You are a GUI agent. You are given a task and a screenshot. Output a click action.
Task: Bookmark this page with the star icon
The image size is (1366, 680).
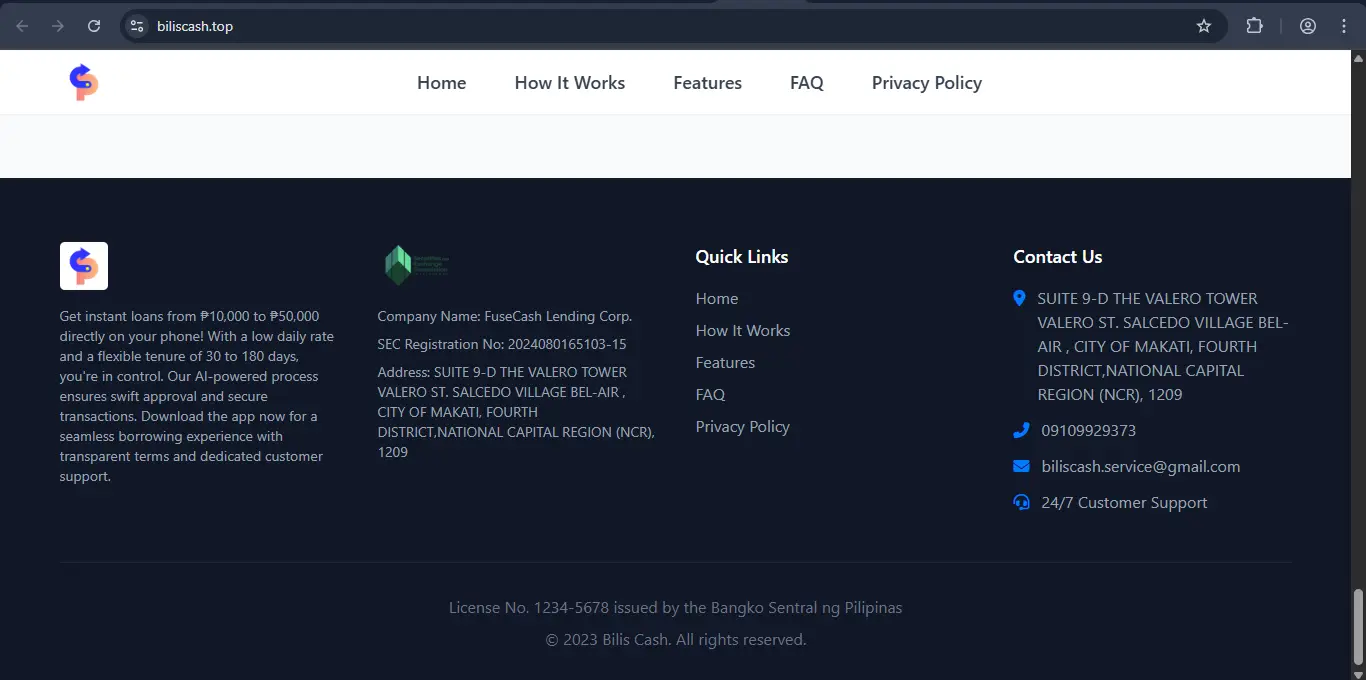point(1204,26)
